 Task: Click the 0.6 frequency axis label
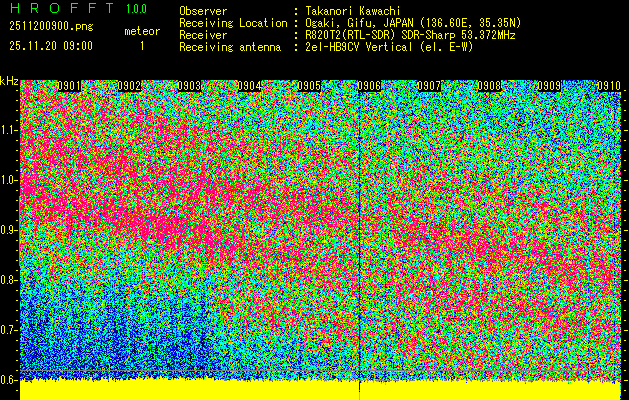click(x=7, y=380)
